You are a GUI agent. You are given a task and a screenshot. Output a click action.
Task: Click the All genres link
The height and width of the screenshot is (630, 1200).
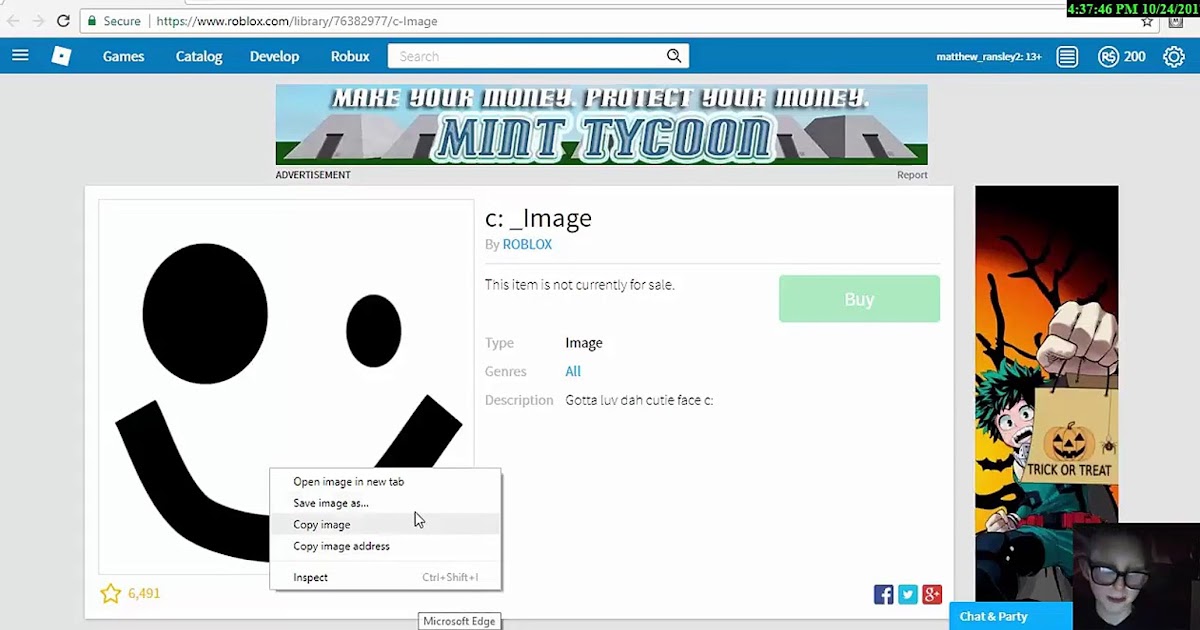(573, 371)
